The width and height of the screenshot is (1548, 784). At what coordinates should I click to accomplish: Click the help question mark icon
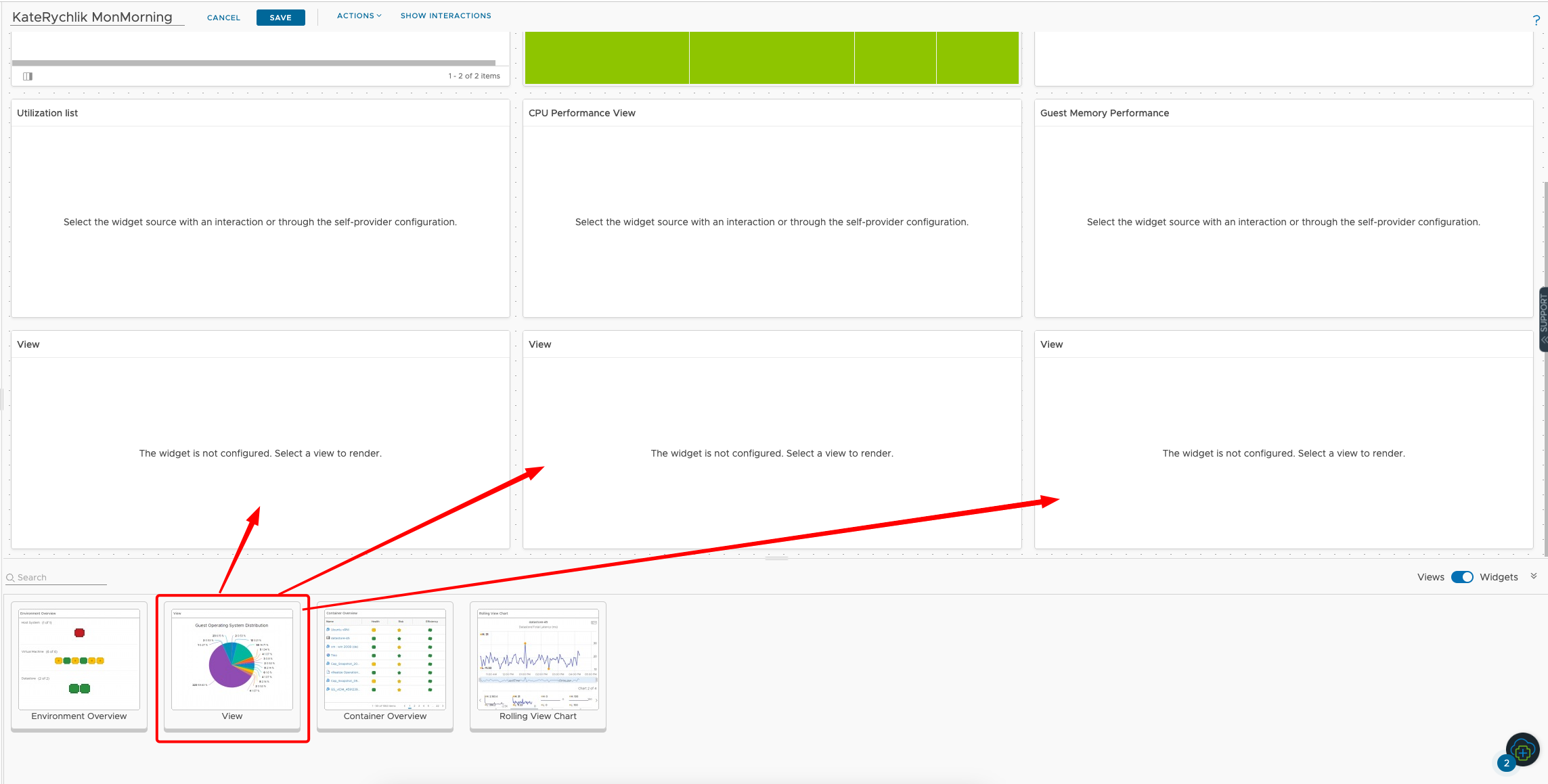coord(1535,20)
